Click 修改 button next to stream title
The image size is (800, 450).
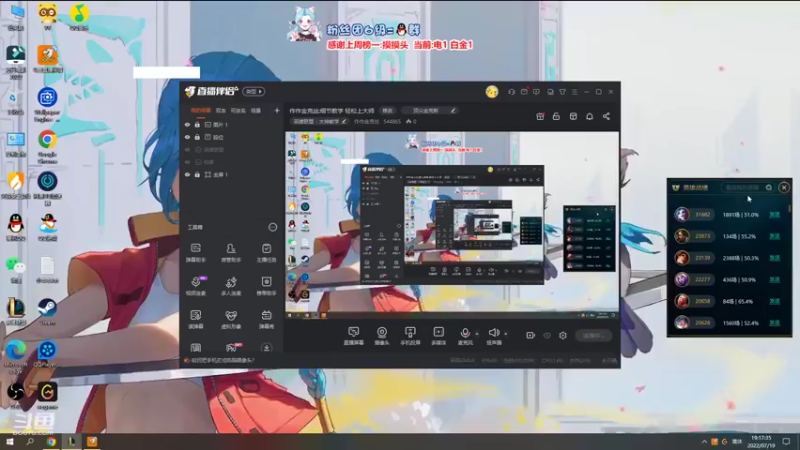(x=388, y=110)
